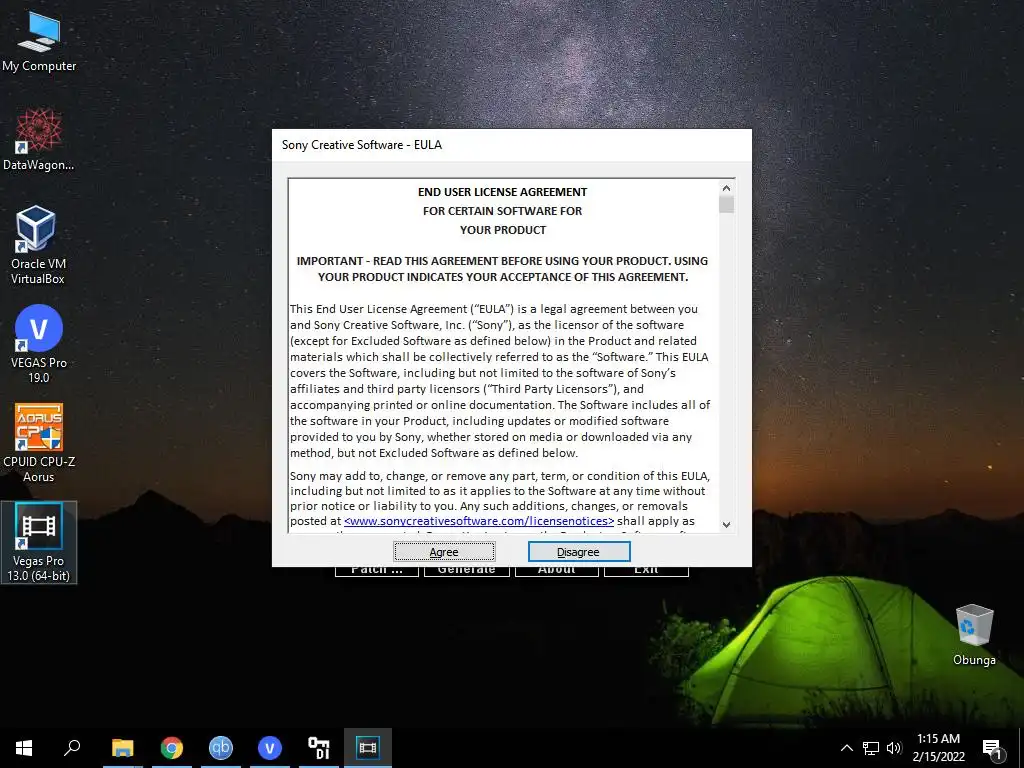Click the EULA scrollbar thumb
This screenshot has height=768, width=1024.
726,204
